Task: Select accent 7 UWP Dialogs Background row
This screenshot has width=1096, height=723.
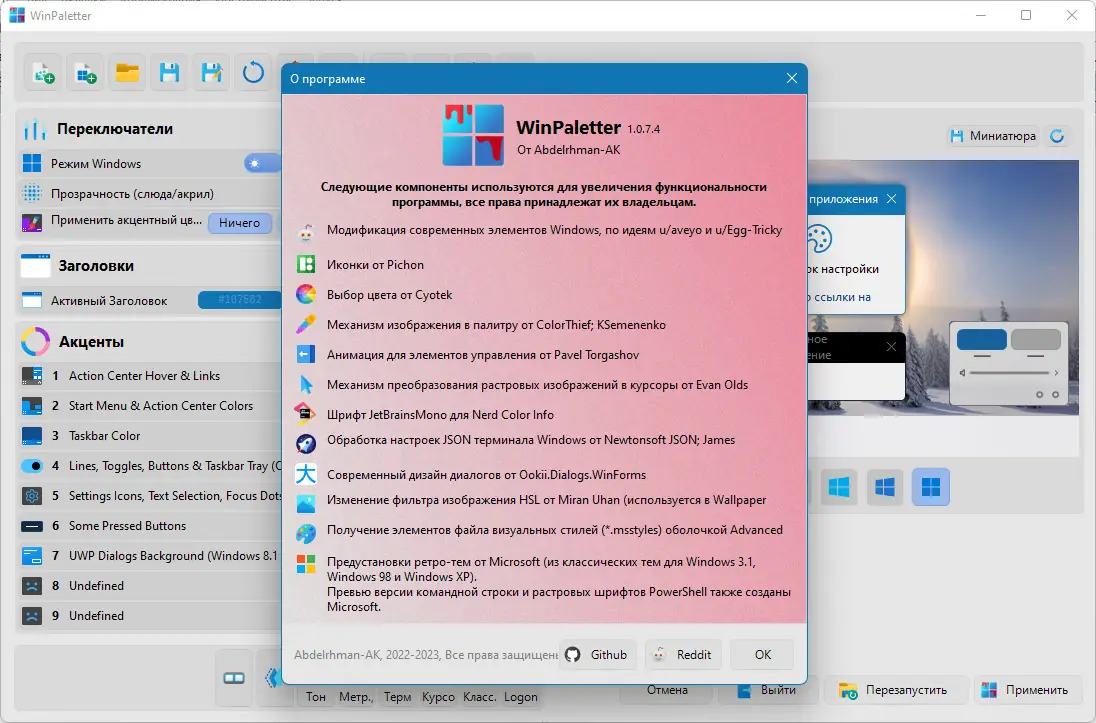Action: (x=150, y=556)
